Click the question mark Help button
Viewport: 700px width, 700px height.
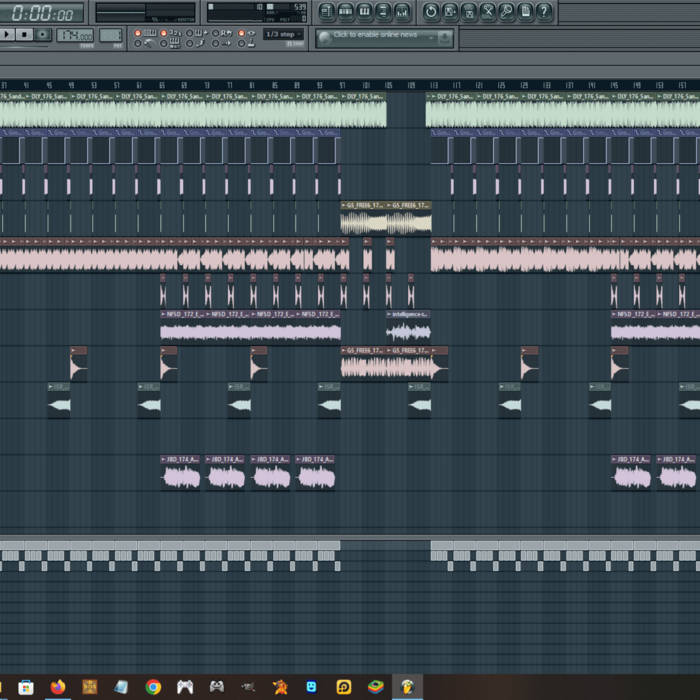point(544,12)
